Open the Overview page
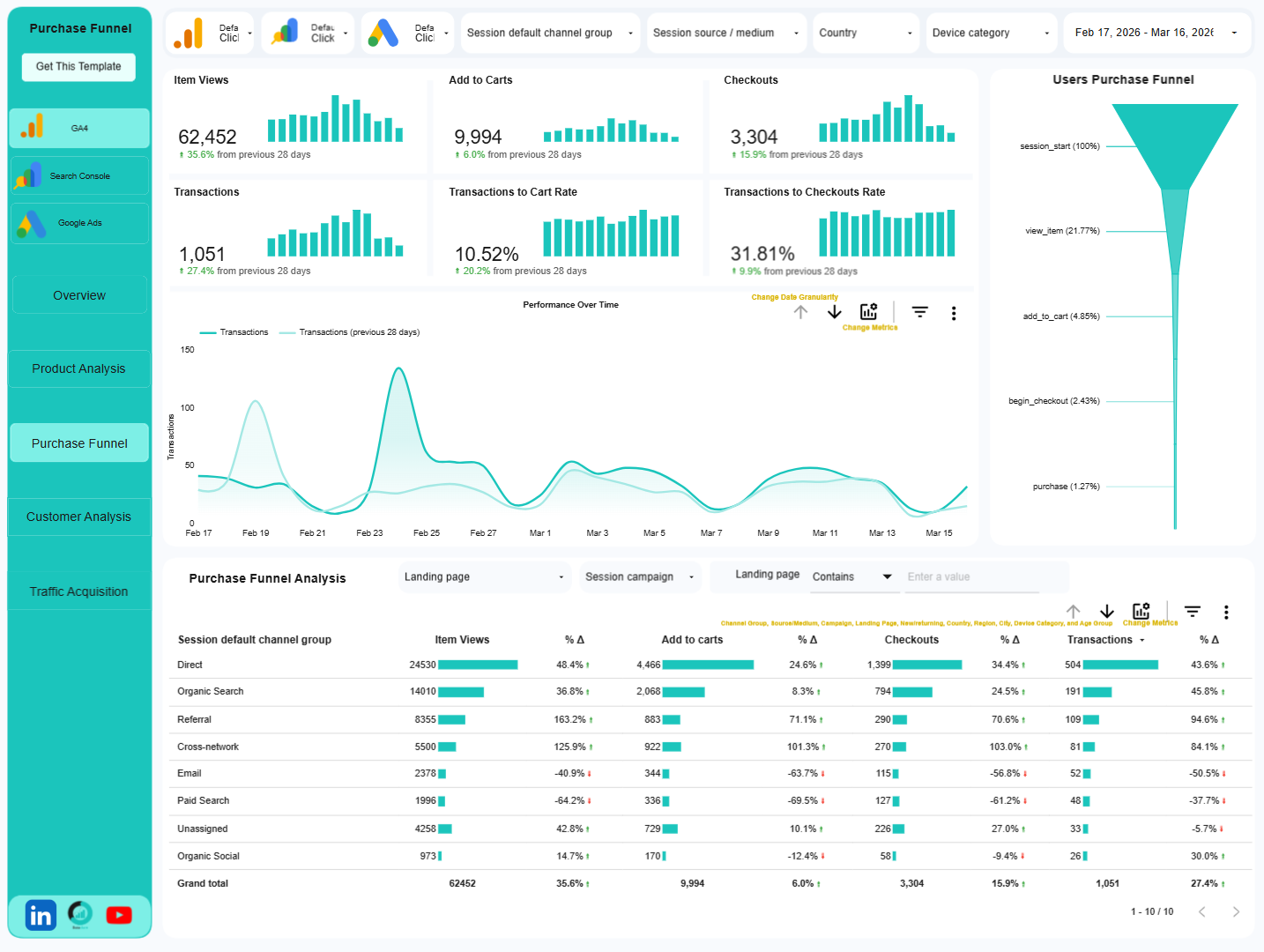Image resolution: width=1264 pixels, height=952 pixels. tap(78, 294)
